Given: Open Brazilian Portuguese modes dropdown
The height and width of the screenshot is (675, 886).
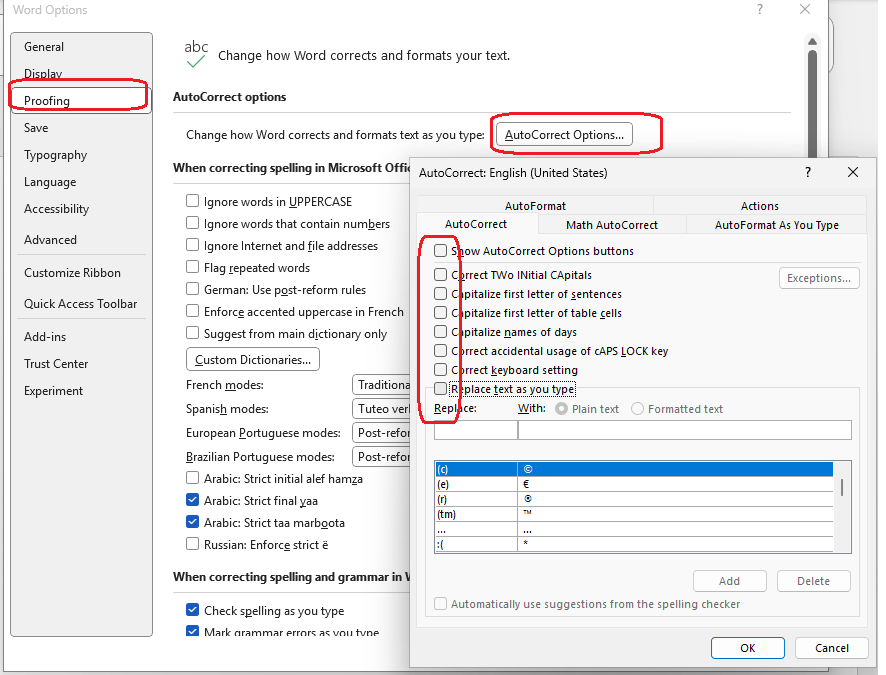Looking at the screenshot, I should [382, 456].
